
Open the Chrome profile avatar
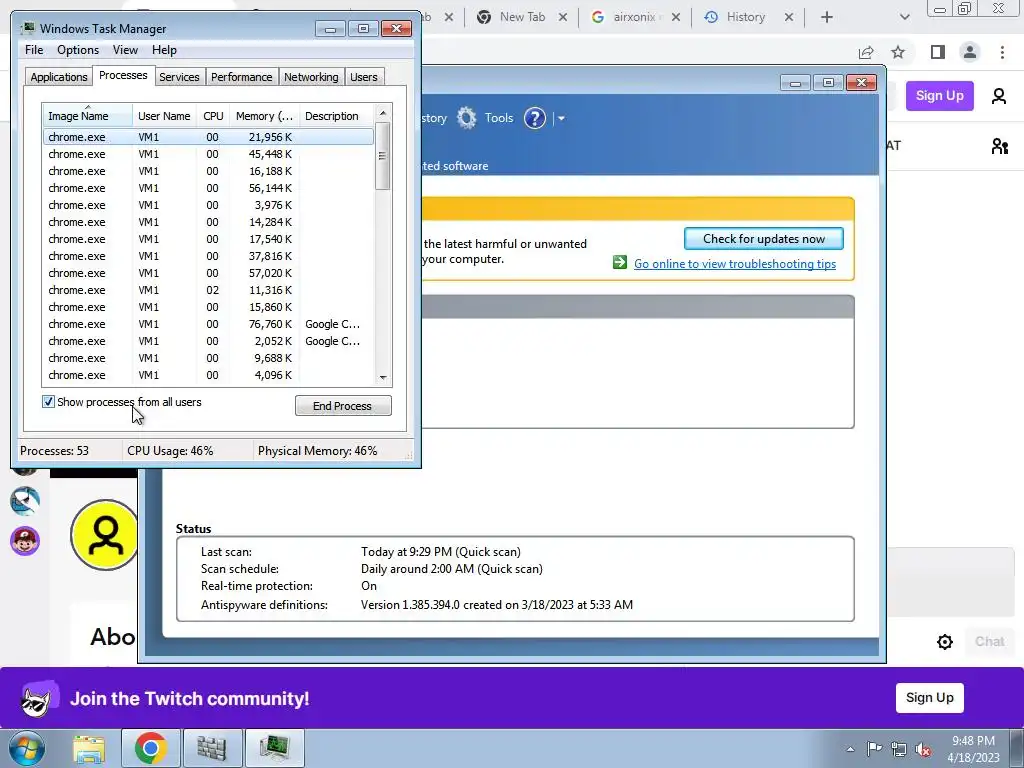pos(970,52)
